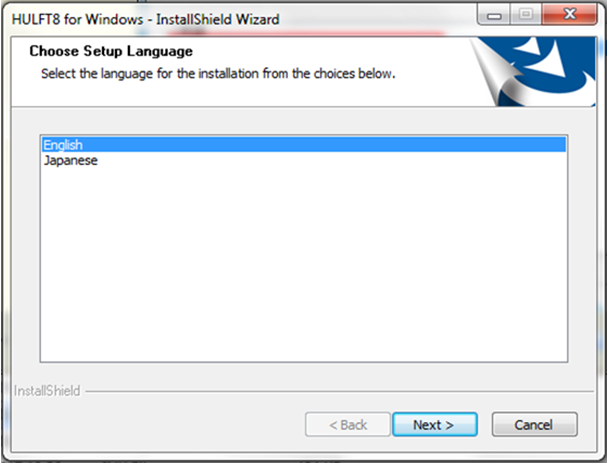Close the InstallShield Wizard window
Screen dimensions: 608x463
tap(570, 14)
